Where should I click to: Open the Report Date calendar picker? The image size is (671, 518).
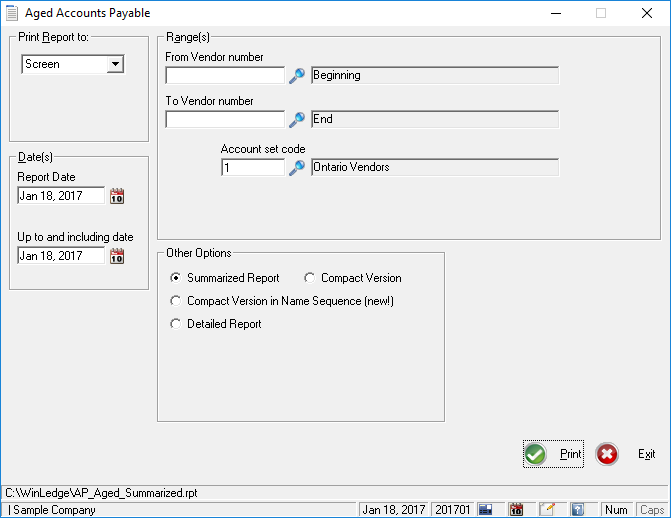click(117, 196)
